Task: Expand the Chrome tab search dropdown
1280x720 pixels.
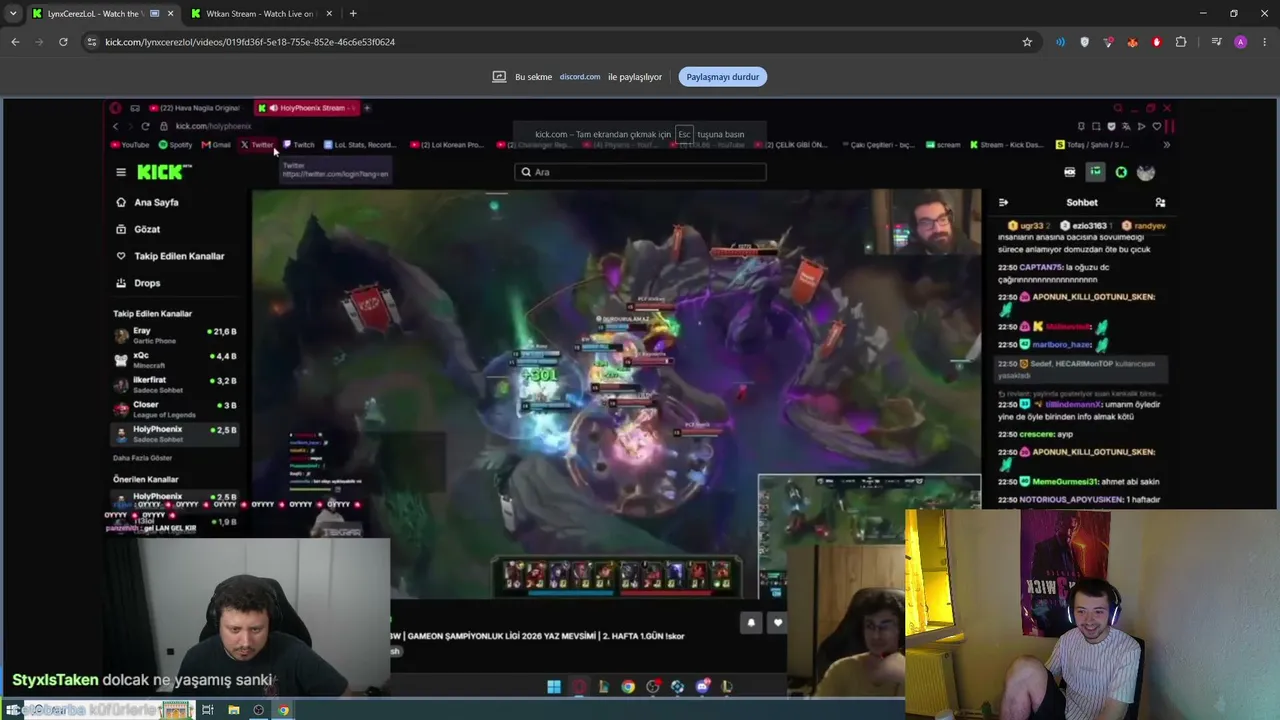Action: (13, 14)
